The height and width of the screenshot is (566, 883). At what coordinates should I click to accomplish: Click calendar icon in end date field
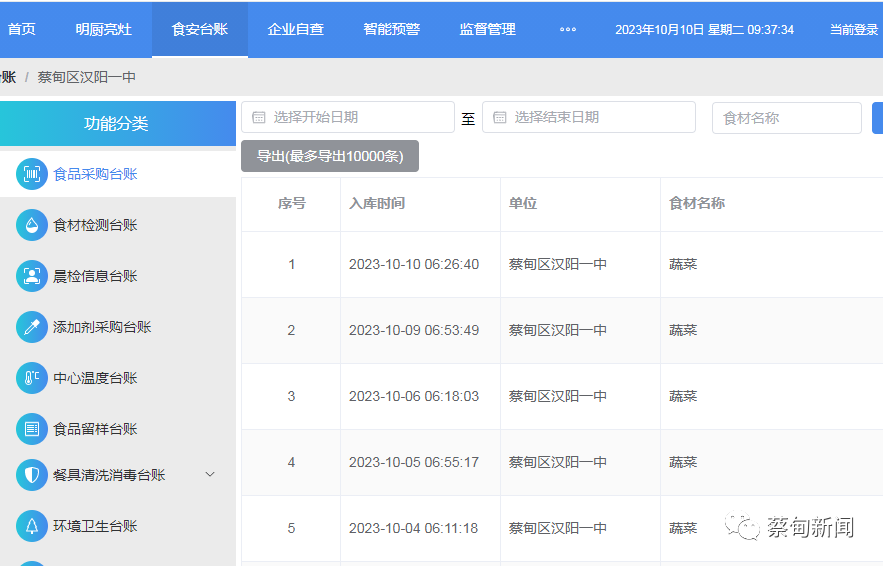[500, 117]
